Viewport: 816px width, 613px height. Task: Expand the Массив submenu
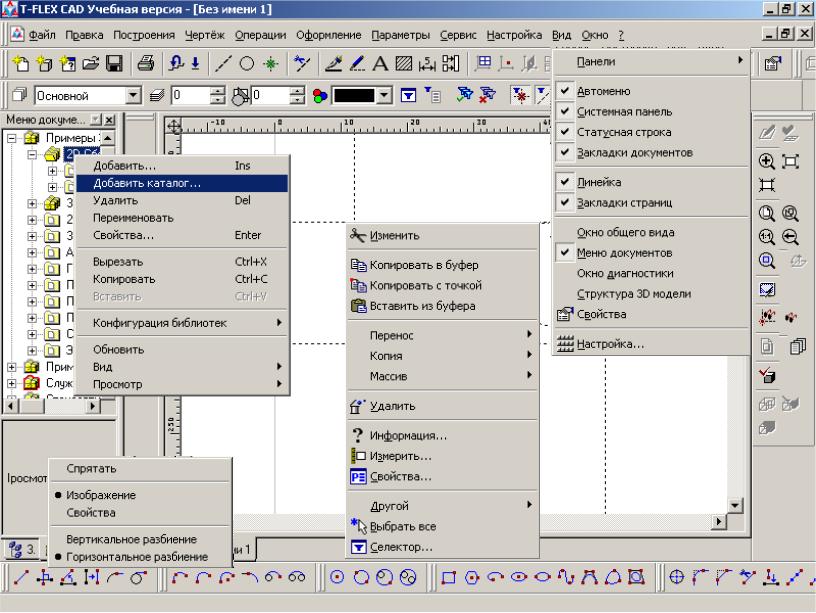442,376
